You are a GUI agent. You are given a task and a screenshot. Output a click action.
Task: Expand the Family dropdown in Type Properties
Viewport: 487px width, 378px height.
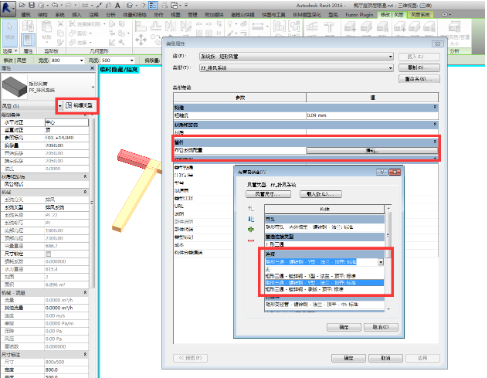pos(390,57)
